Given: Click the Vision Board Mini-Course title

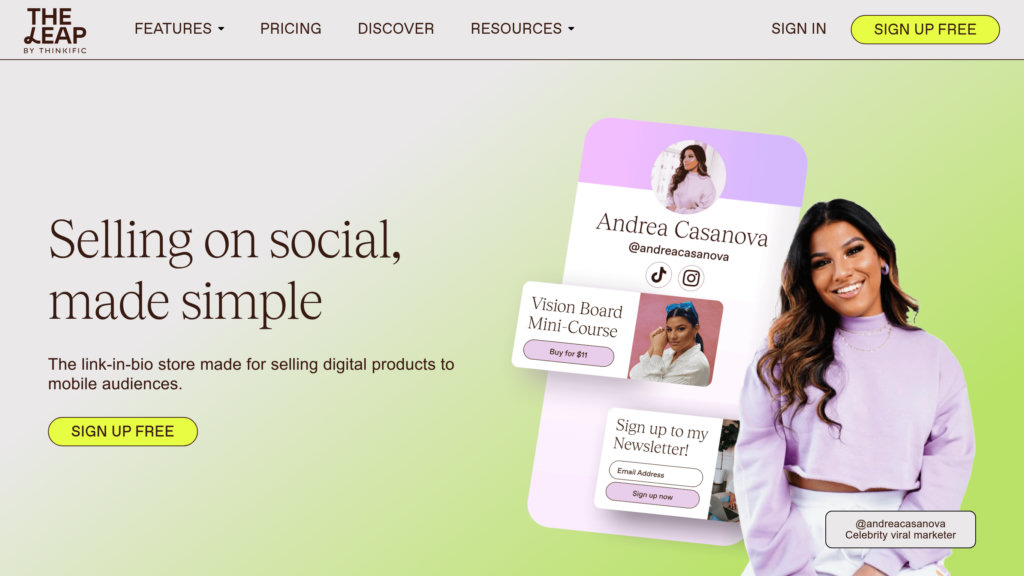Looking at the screenshot, I should pyautogui.click(x=575, y=317).
